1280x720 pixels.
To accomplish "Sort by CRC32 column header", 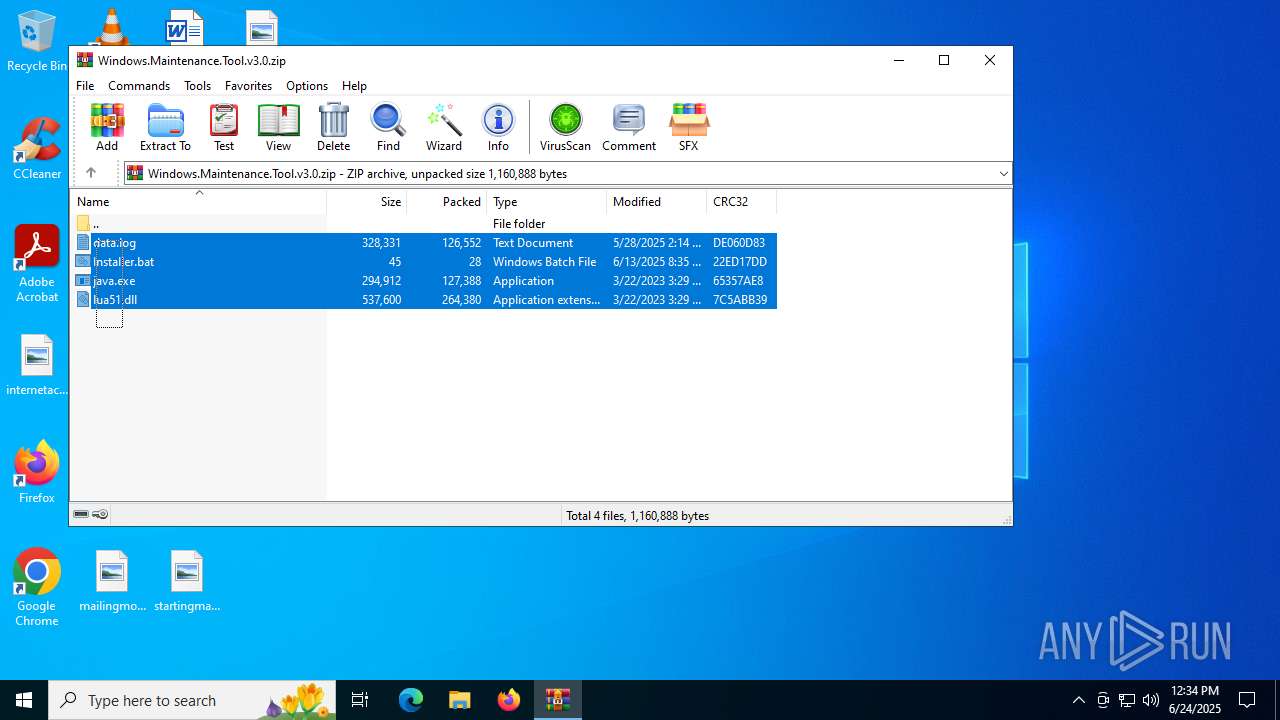I will 742,202.
